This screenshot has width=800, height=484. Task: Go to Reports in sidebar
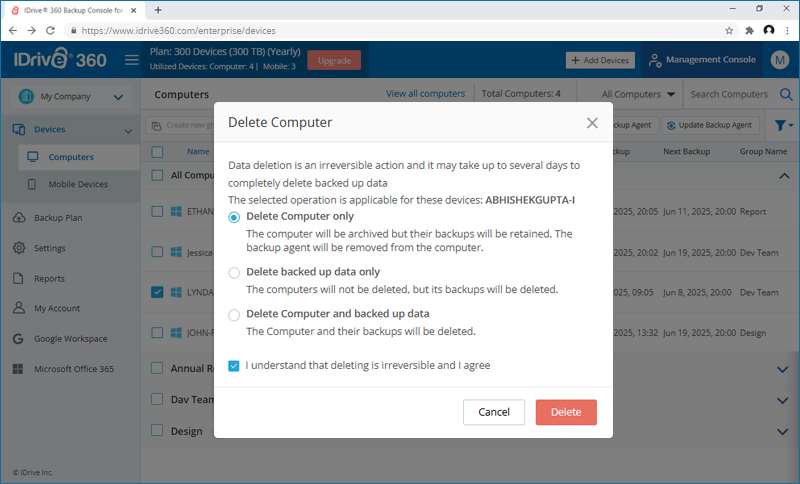(49, 279)
